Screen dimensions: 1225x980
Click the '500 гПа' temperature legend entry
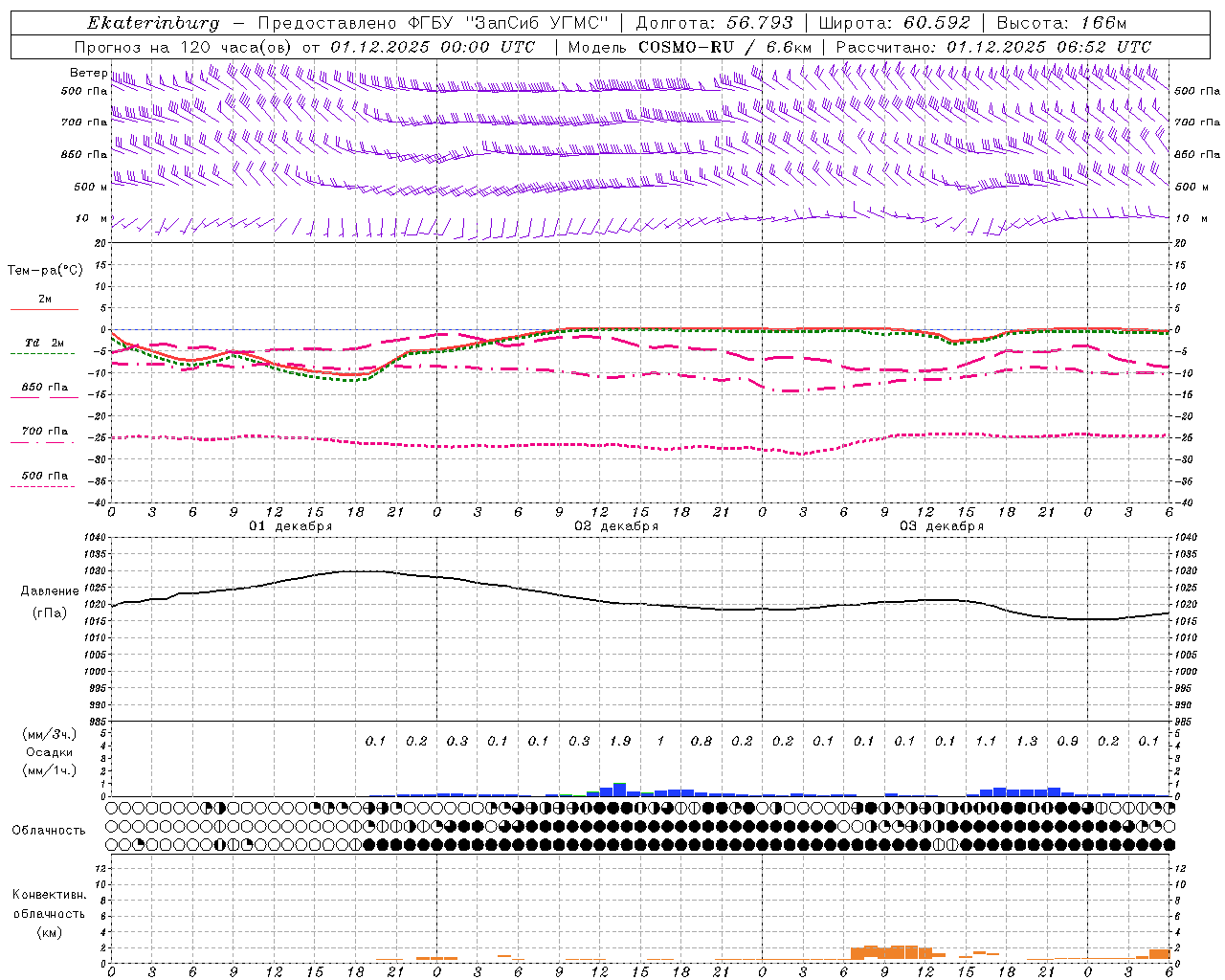pos(44,476)
